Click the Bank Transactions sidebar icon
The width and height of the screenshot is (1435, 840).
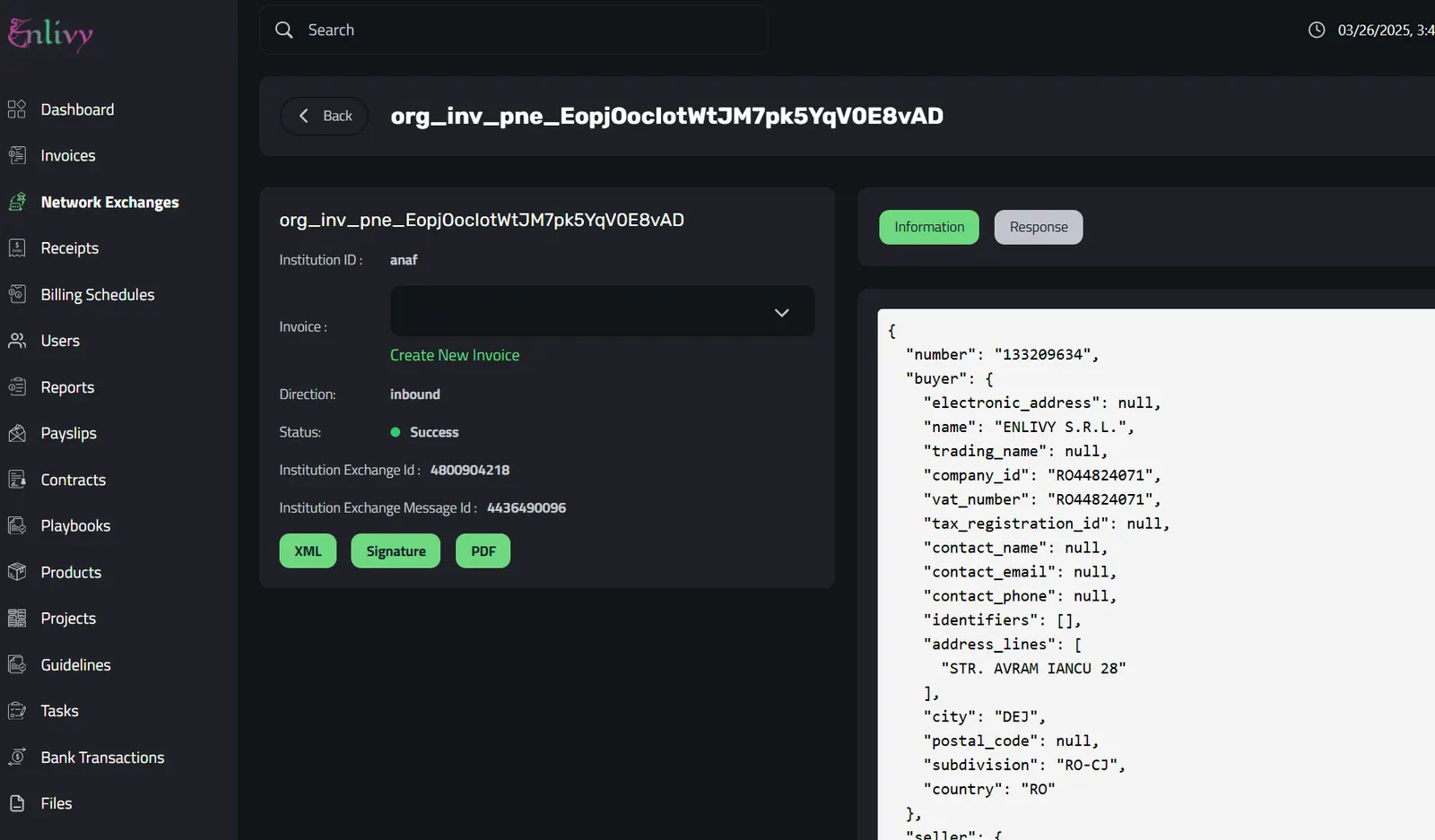pos(17,758)
